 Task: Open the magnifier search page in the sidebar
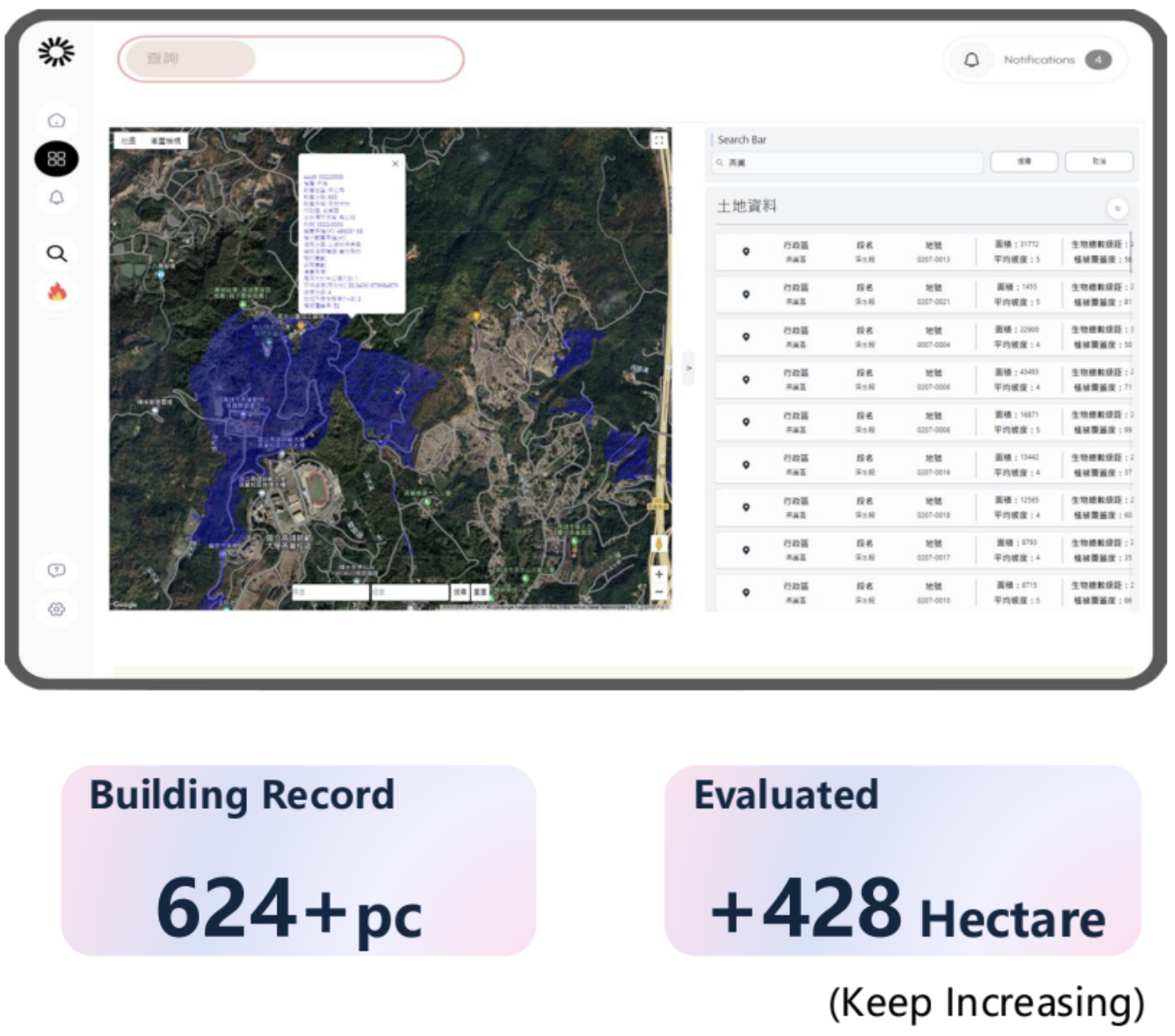click(56, 254)
